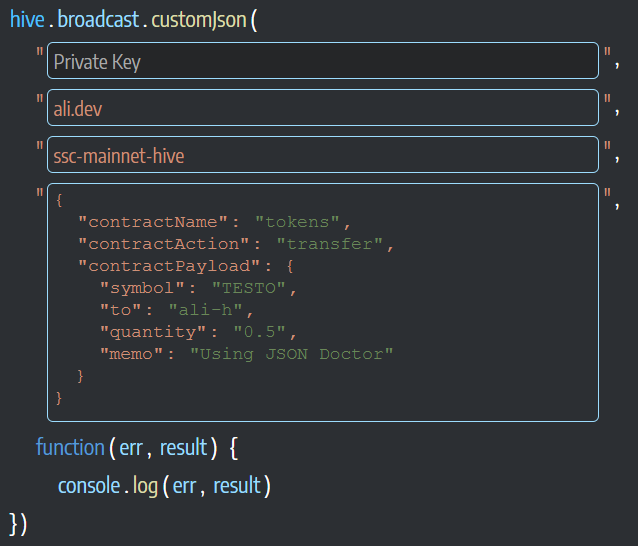Place cursor at final closing brace of JSON
638x546 pixels.
[59, 398]
